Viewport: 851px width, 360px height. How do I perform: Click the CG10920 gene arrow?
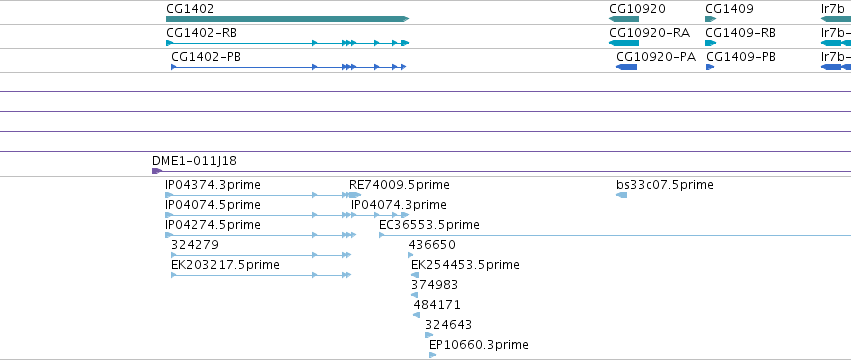[624, 19]
